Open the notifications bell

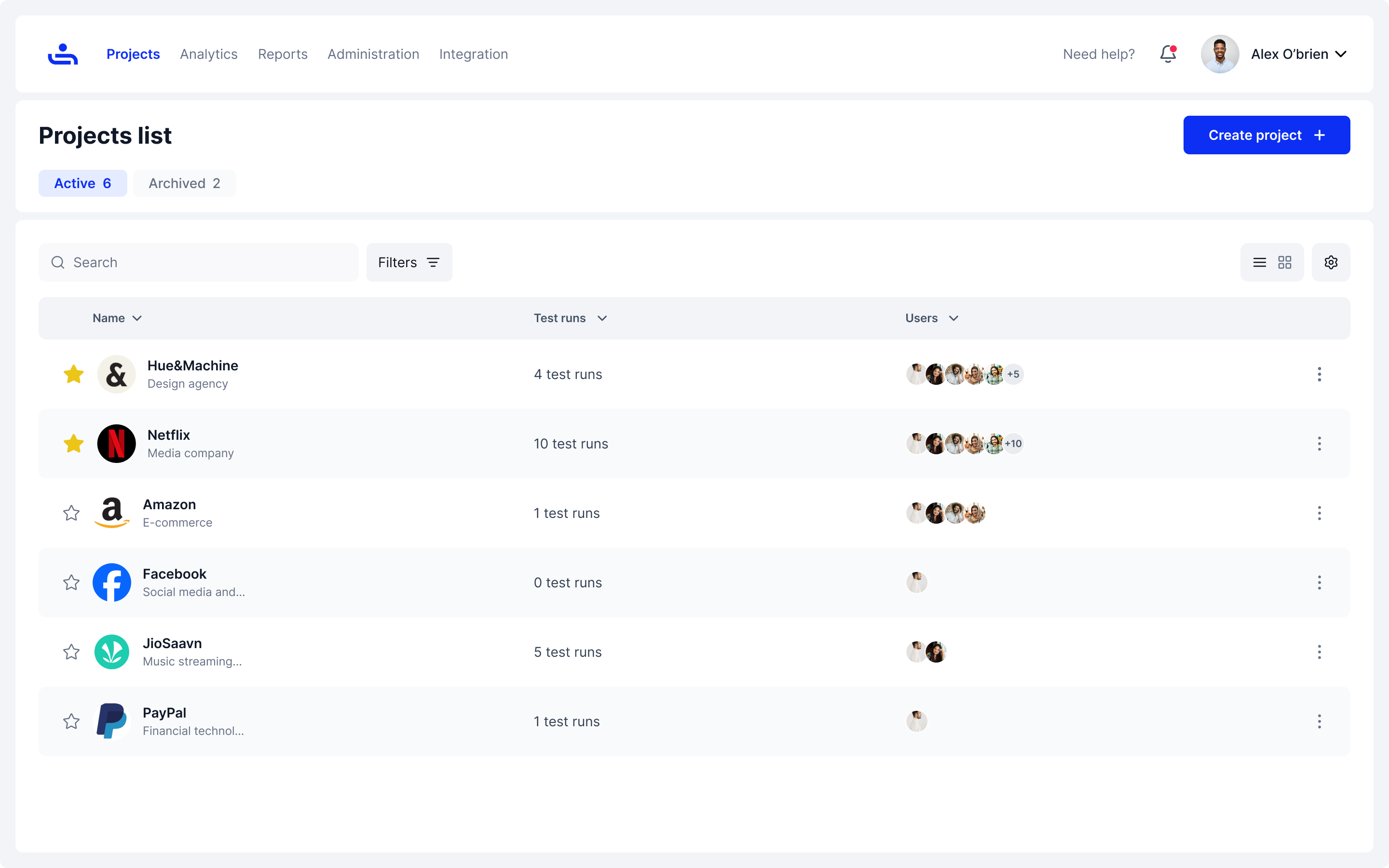click(1168, 54)
